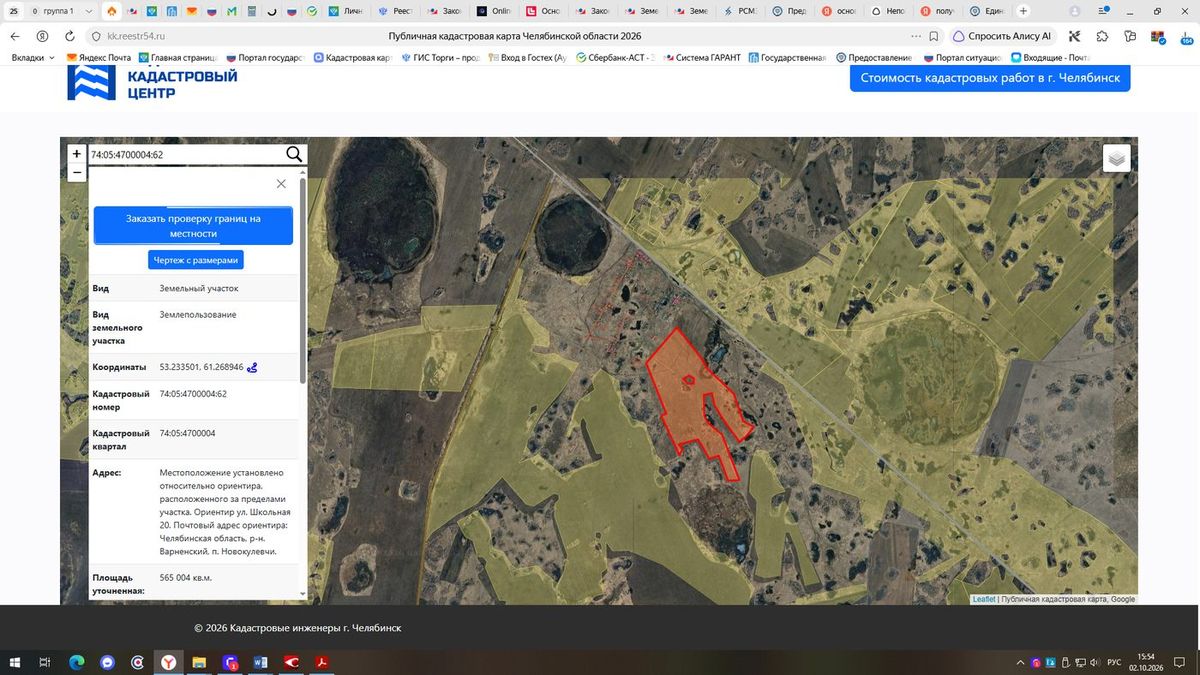This screenshot has height=675, width=1200.
Task: Switch to the Online browser tab
Action: (494, 11)
